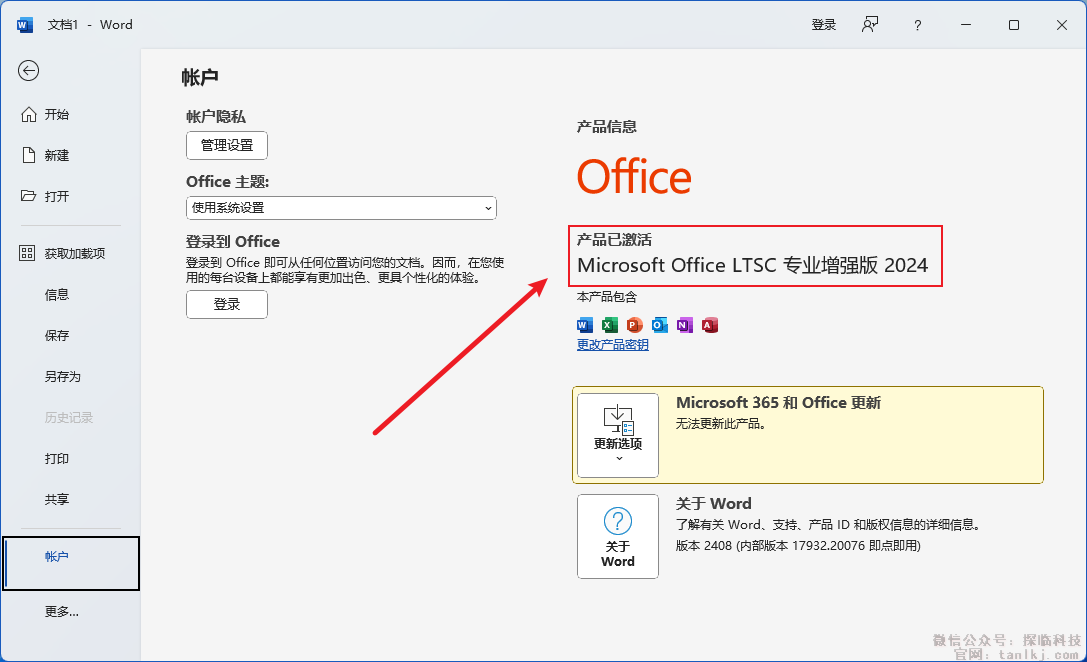This screenshot has width=1087, height=662.
Task: Click the new-document icon beside 新建
Action: (28, 155)
